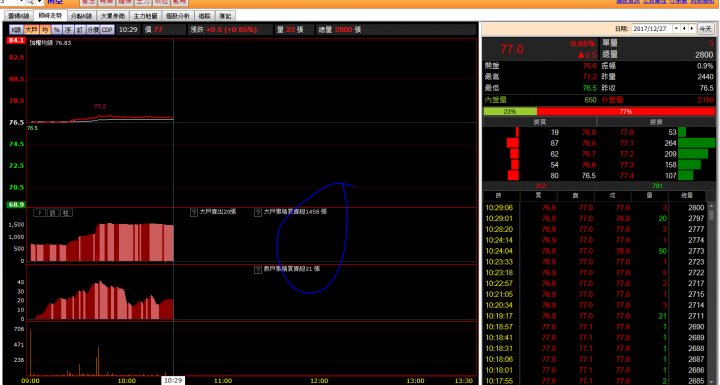Click the green 23% inner volume bar
Image resolution: width=720 pixels, height=385 pixels.
coord(510,111)
